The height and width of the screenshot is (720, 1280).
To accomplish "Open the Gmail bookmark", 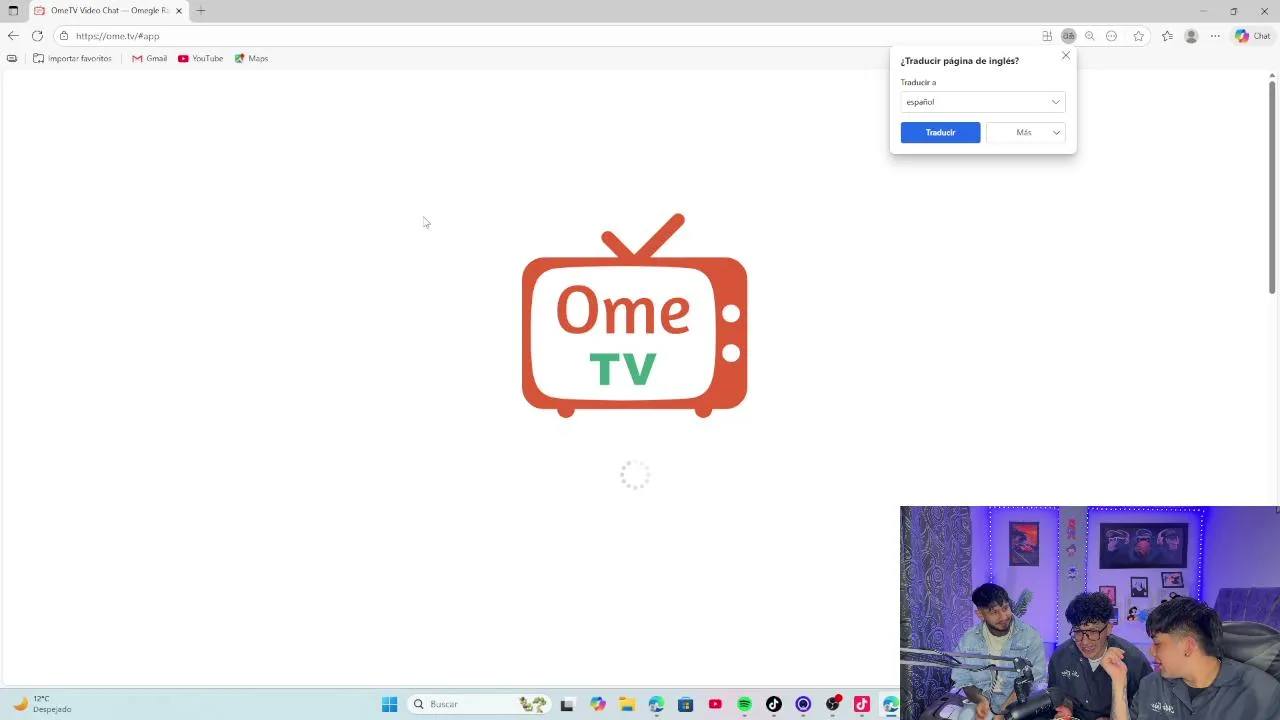I will point(149,59).
